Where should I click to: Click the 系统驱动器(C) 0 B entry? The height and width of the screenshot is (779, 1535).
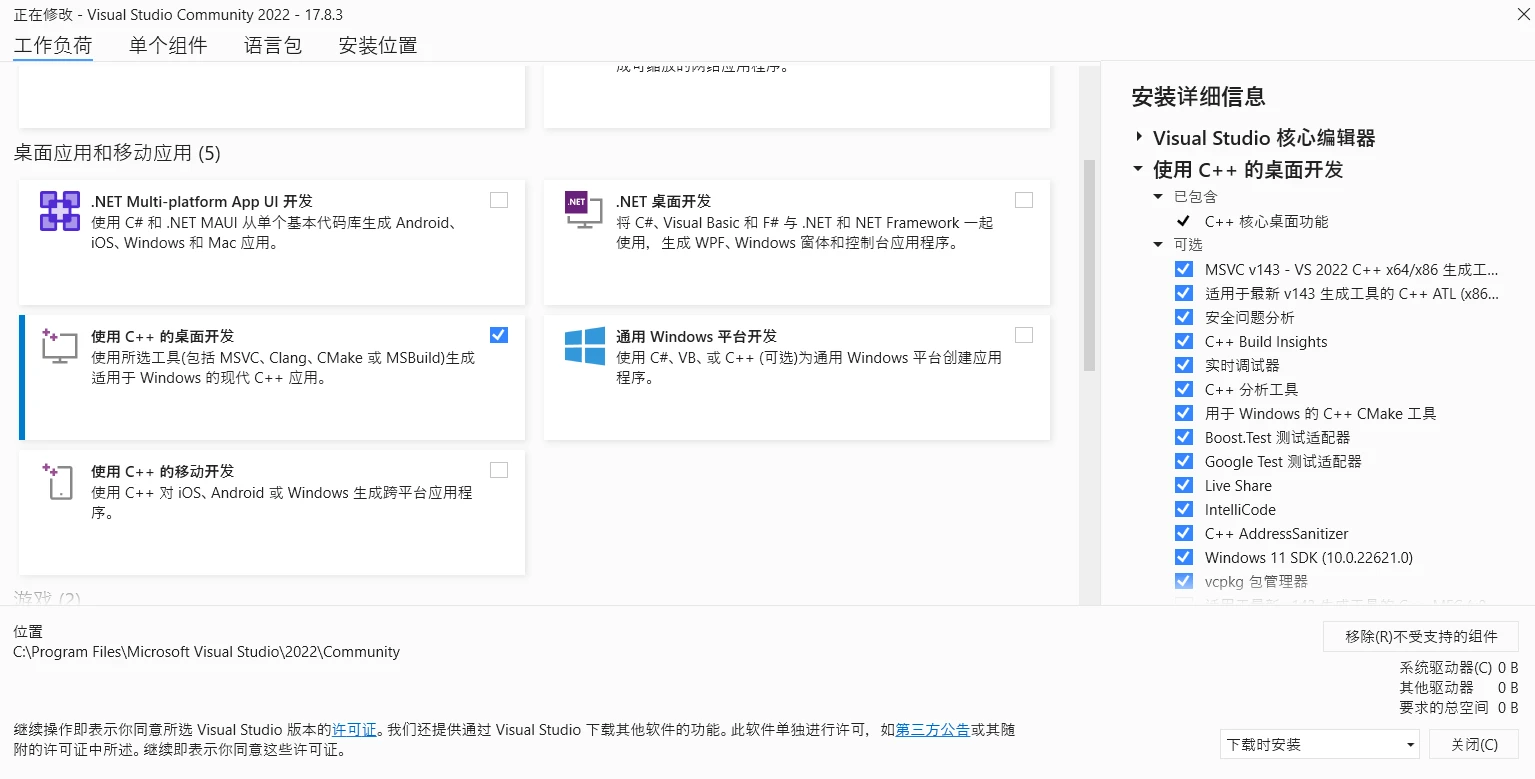click(1459, 668)
